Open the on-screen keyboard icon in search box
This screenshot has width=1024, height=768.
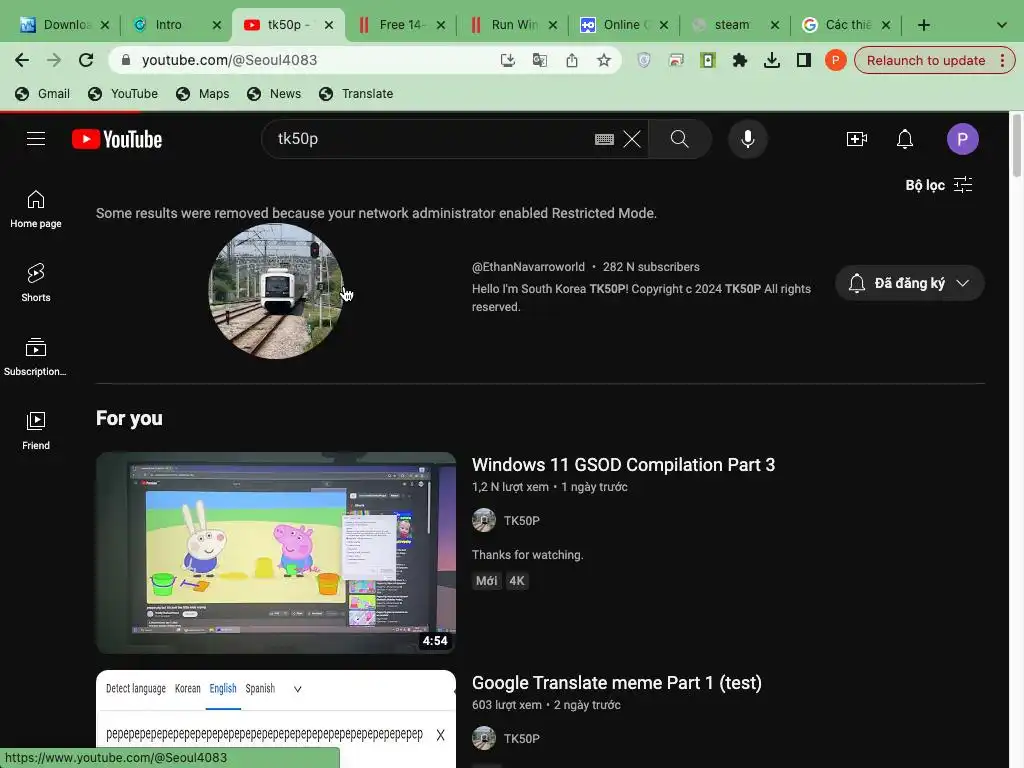[x=604, y=139]
